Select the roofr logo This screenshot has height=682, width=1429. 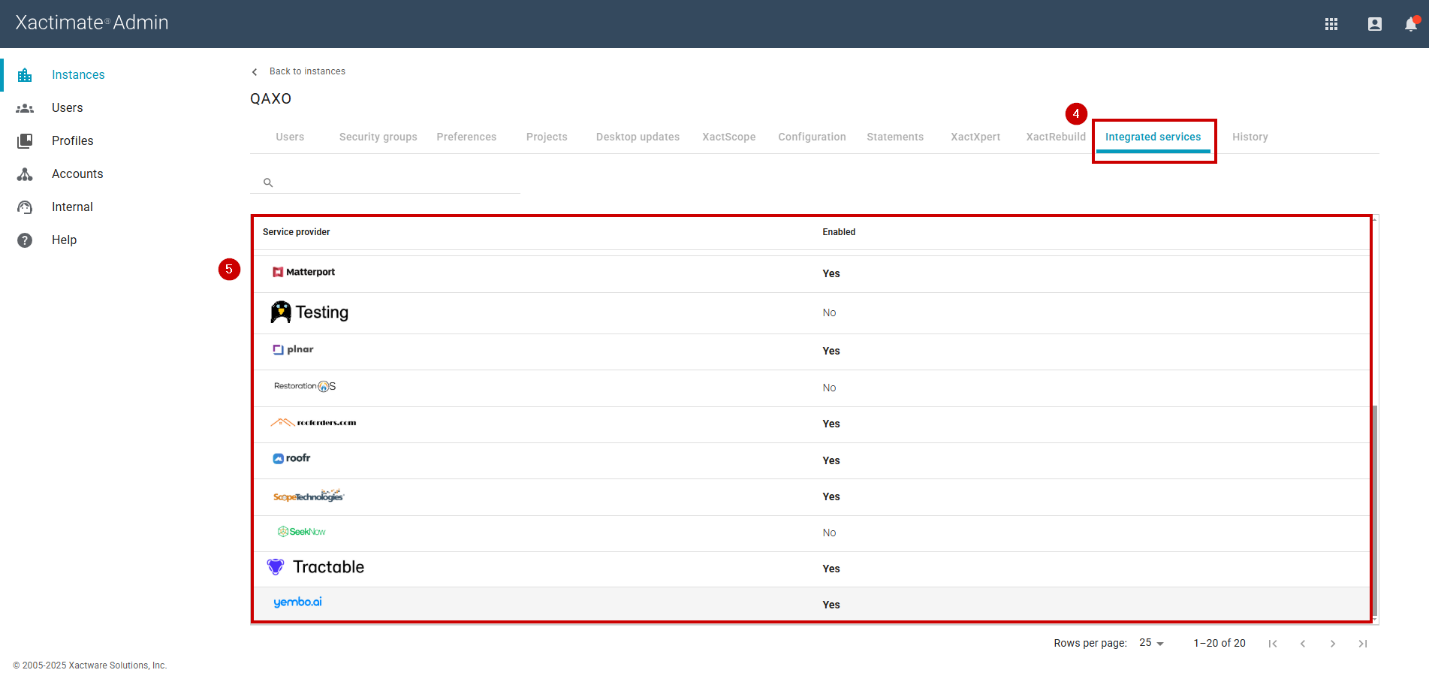pyautogui.click(x=291, y=459)
